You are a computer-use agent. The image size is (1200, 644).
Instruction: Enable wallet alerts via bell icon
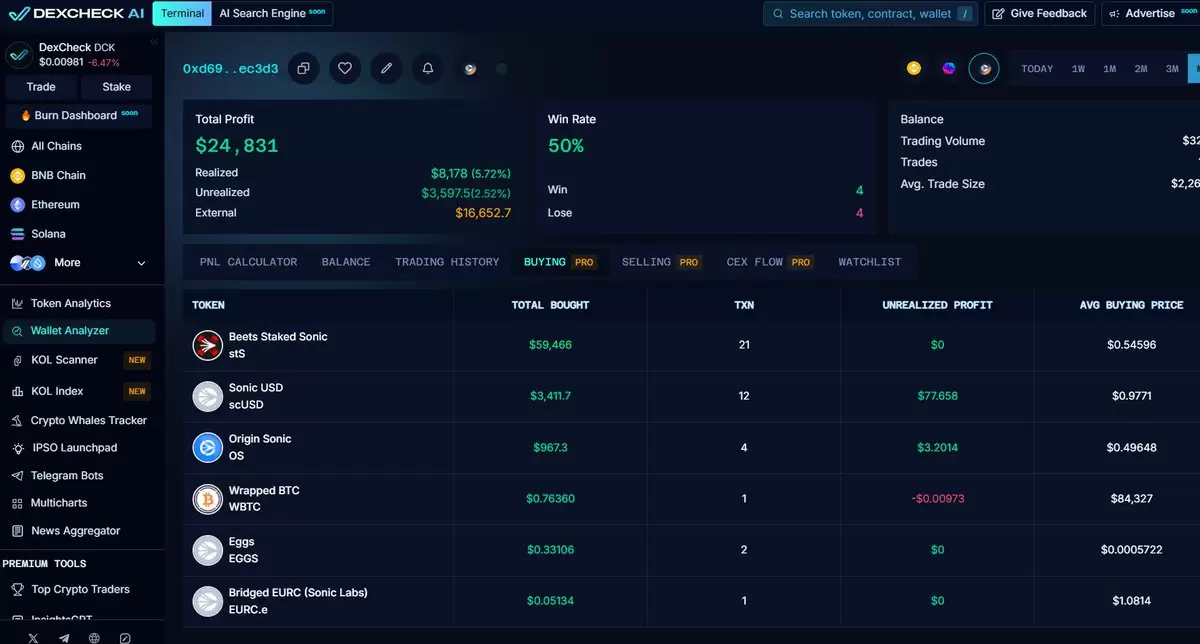428,68
